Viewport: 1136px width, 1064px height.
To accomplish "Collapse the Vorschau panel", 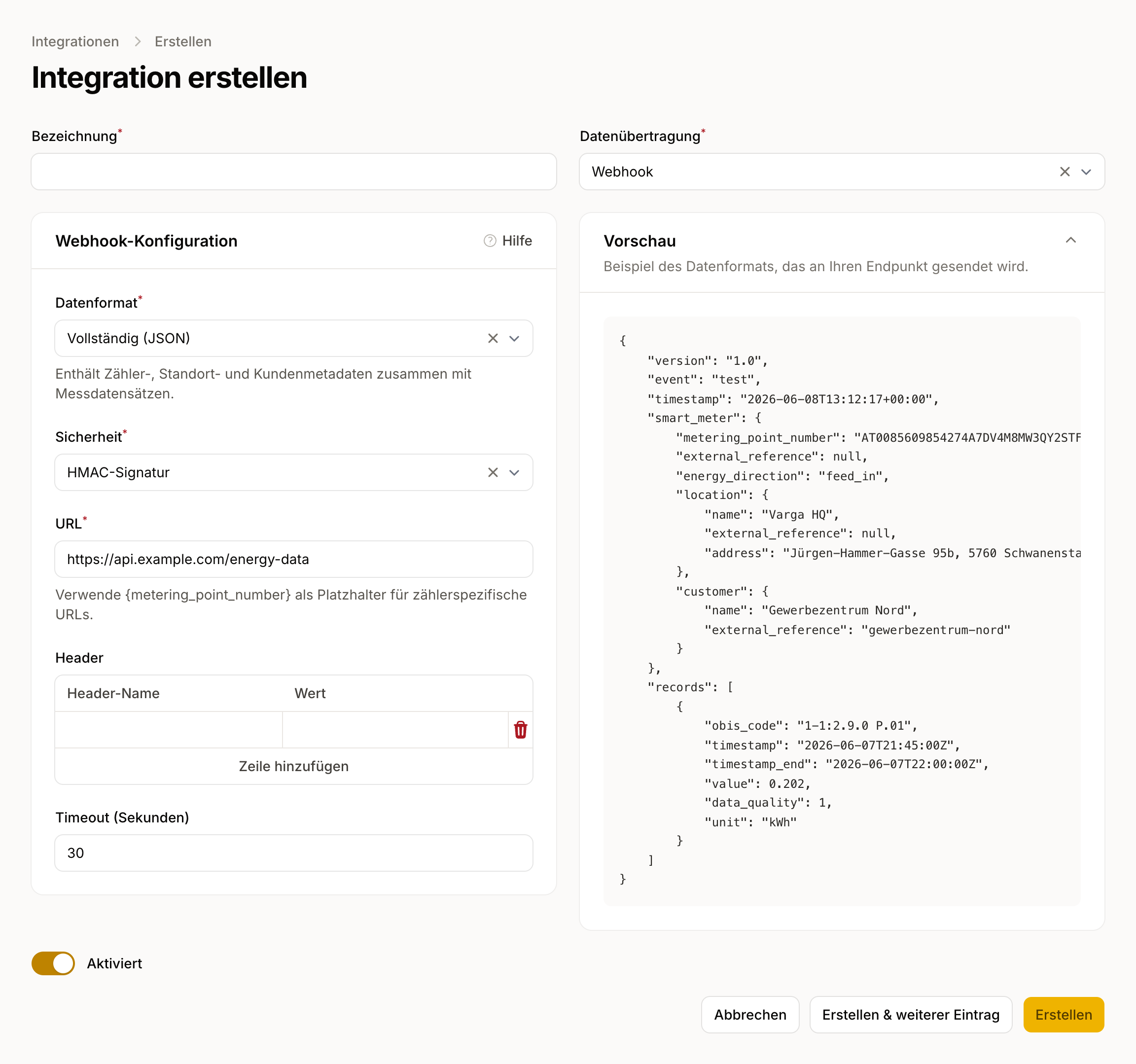I will click(x=1070, y=241).
